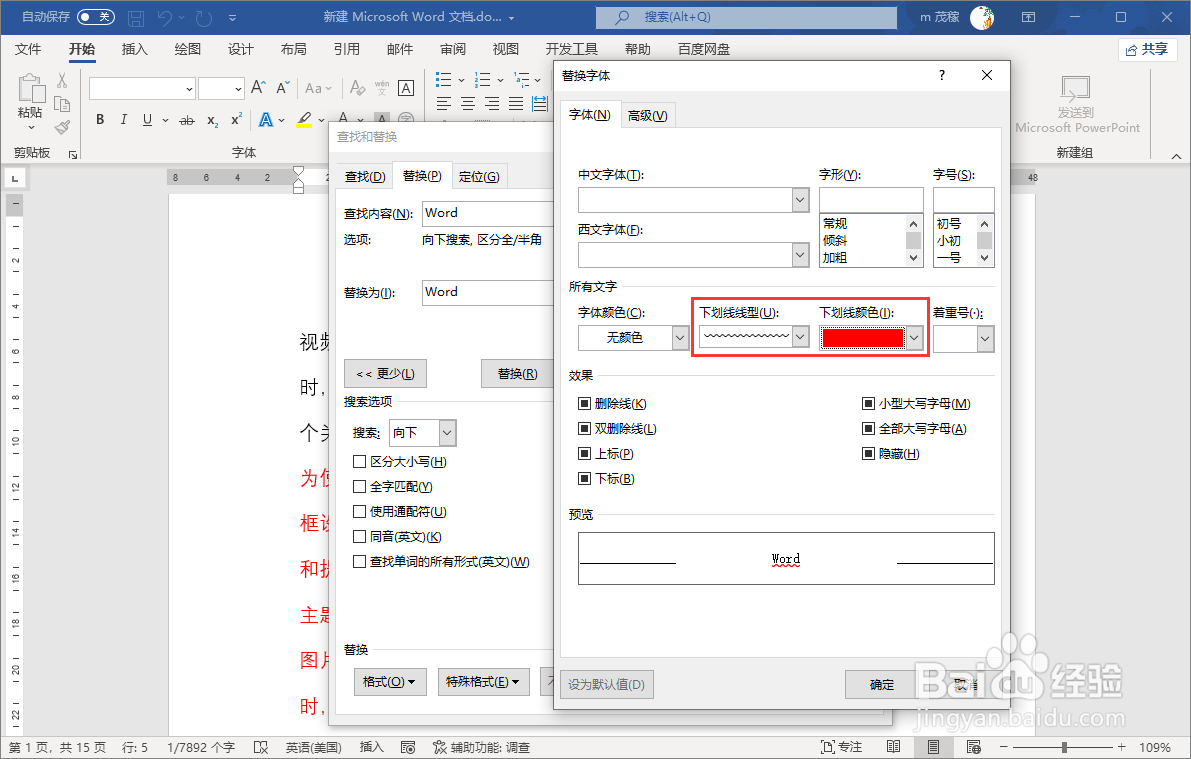The height and width of the screenshot is (759, 1191).
Task: Enable Match case checkbox
Action: [x=360, y=461]
